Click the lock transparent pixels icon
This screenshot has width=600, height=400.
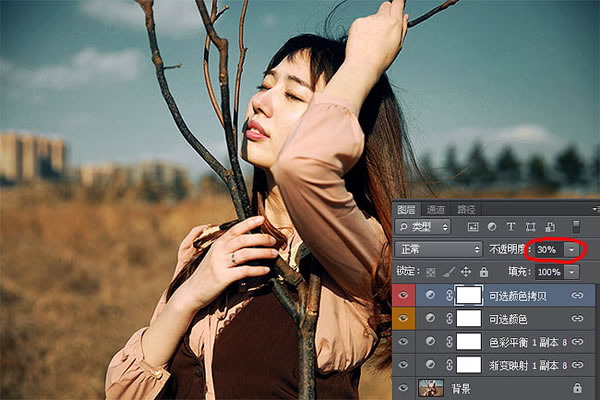pos(432,271)
